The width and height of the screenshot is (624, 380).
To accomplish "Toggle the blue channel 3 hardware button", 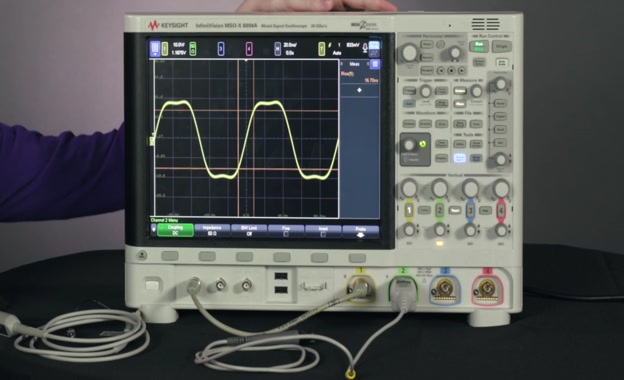I will pos(470,210).
